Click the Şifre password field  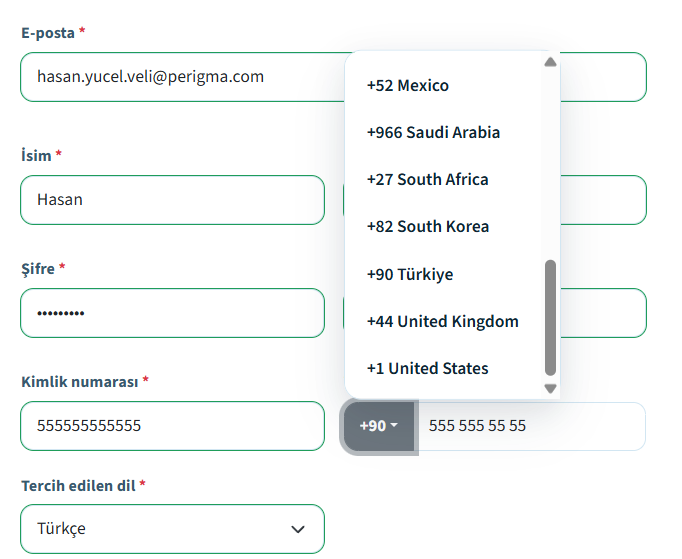point(172,313)
